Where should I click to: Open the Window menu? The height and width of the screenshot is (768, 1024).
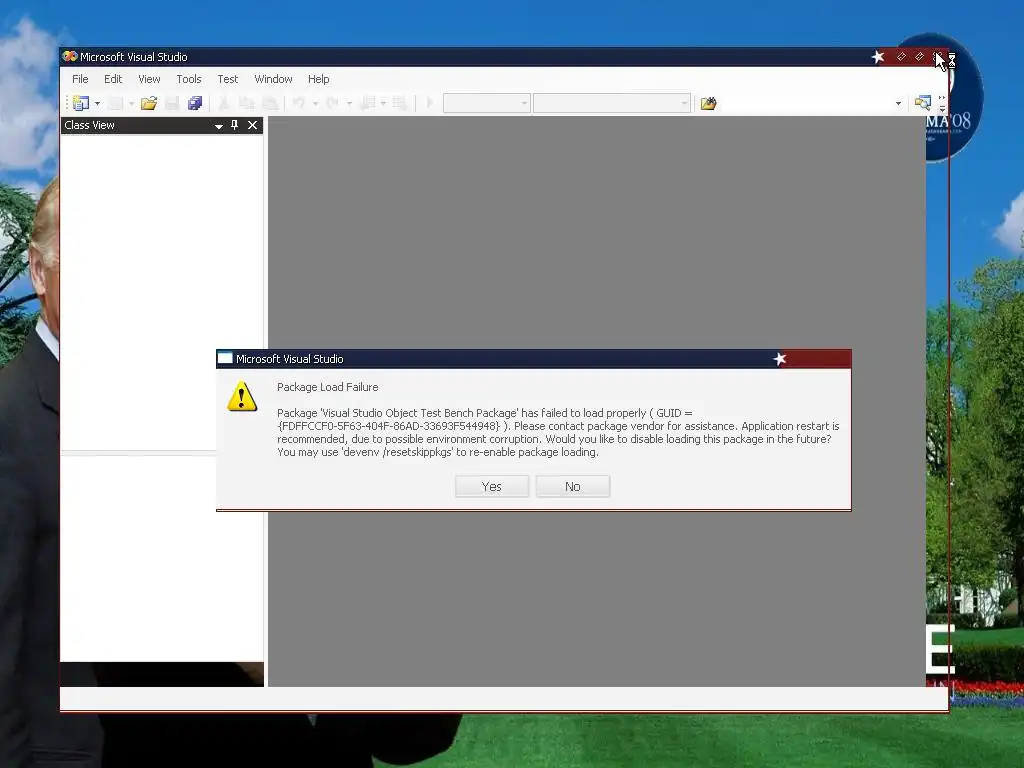tap(274, 79)
